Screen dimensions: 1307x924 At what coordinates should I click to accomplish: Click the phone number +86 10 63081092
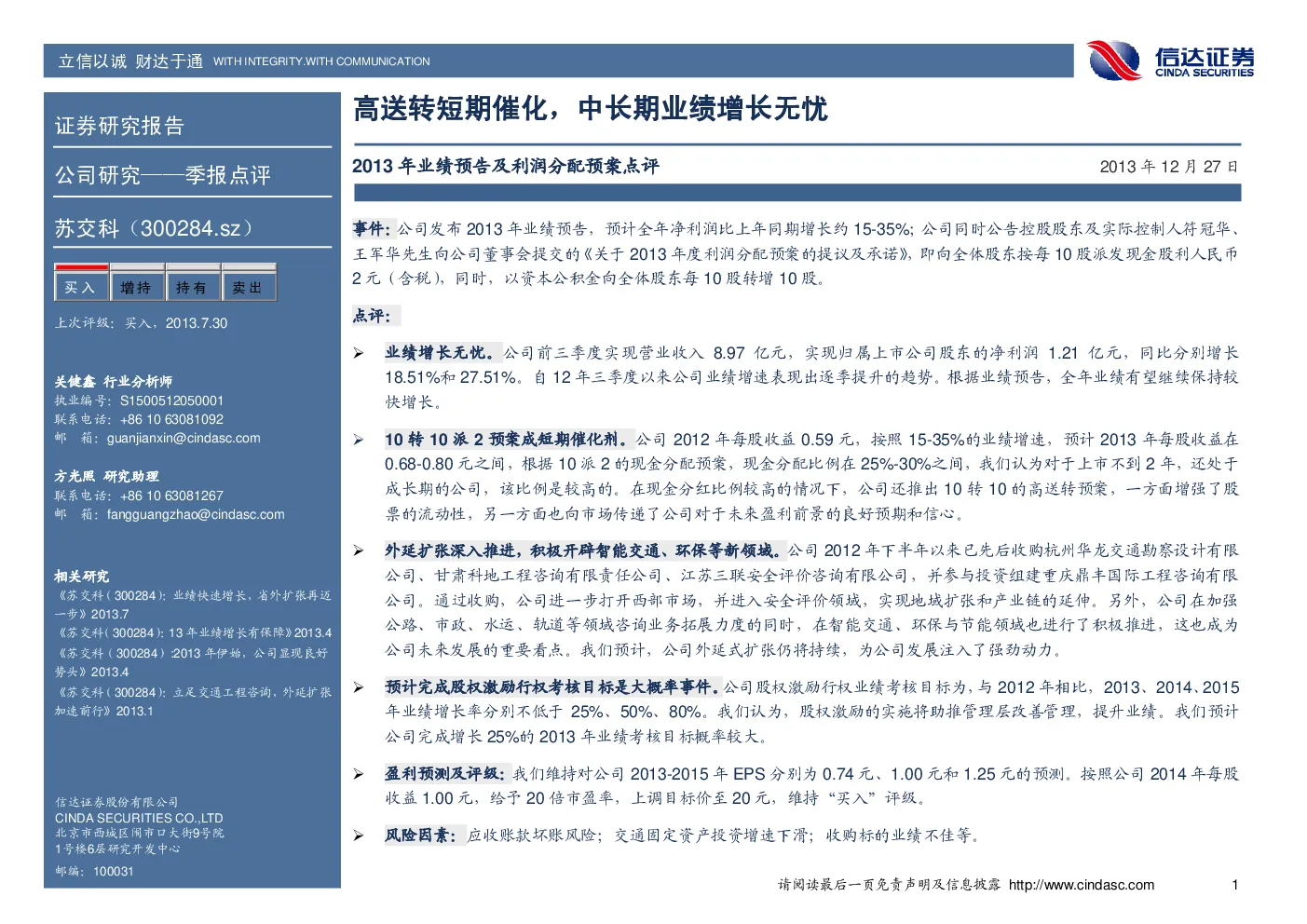pos(171,419)
